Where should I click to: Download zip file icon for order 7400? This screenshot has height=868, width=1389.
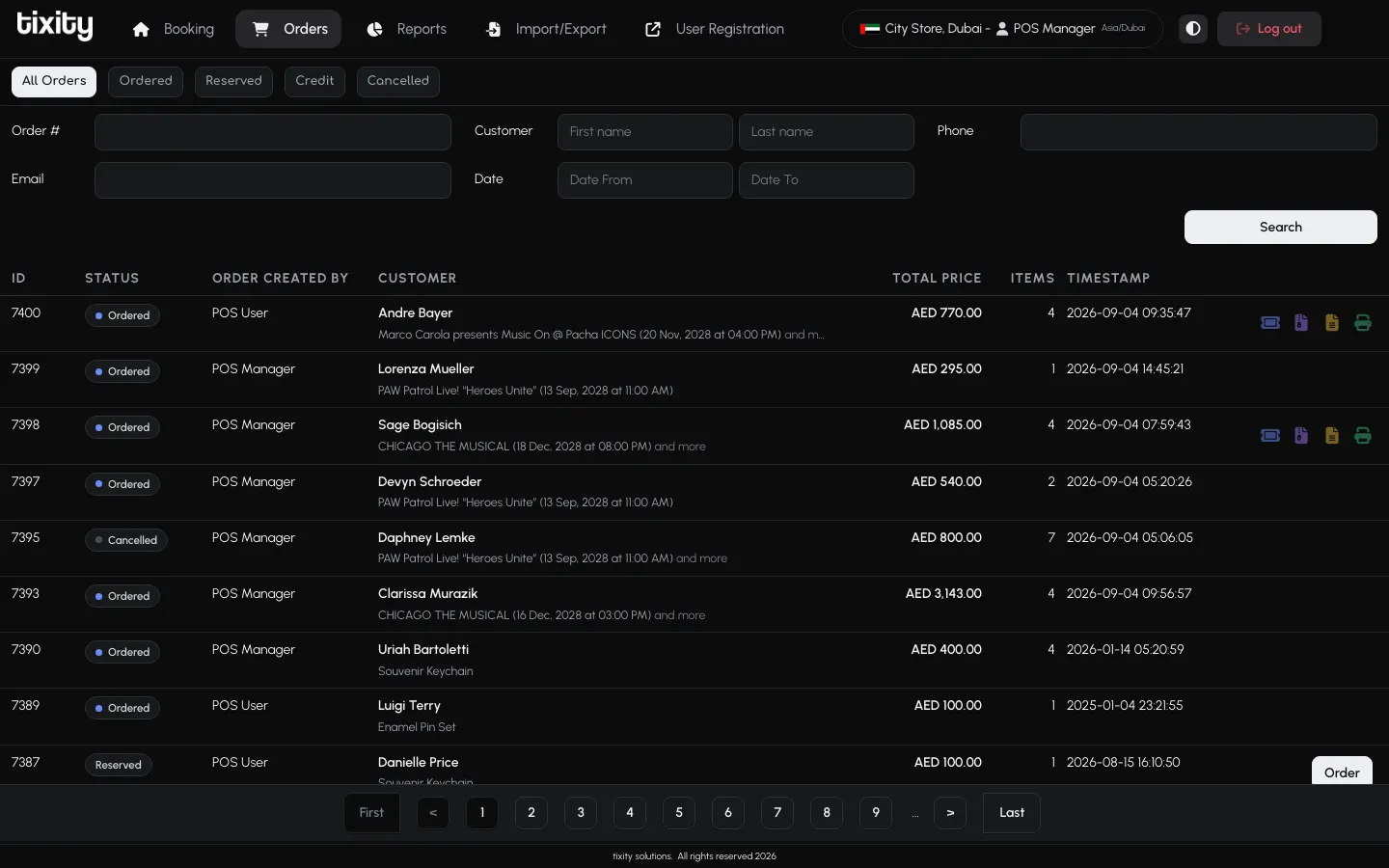(x=1301, y=323)
